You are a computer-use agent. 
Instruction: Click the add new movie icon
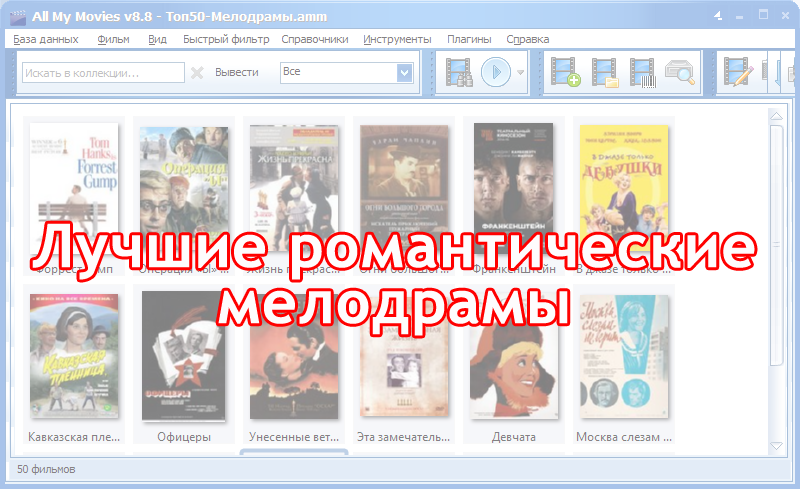pos(565,73)
